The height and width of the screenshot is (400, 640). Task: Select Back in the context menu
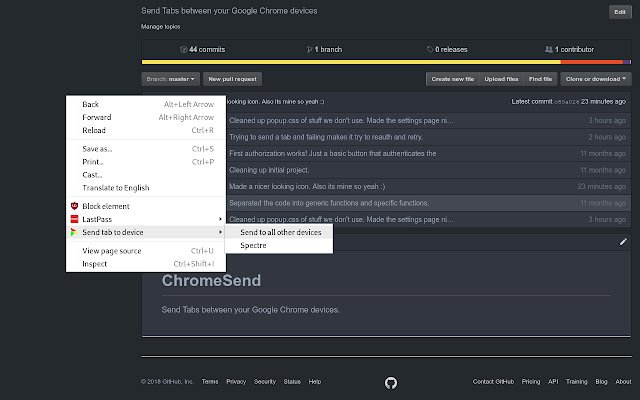pos(146,104)
